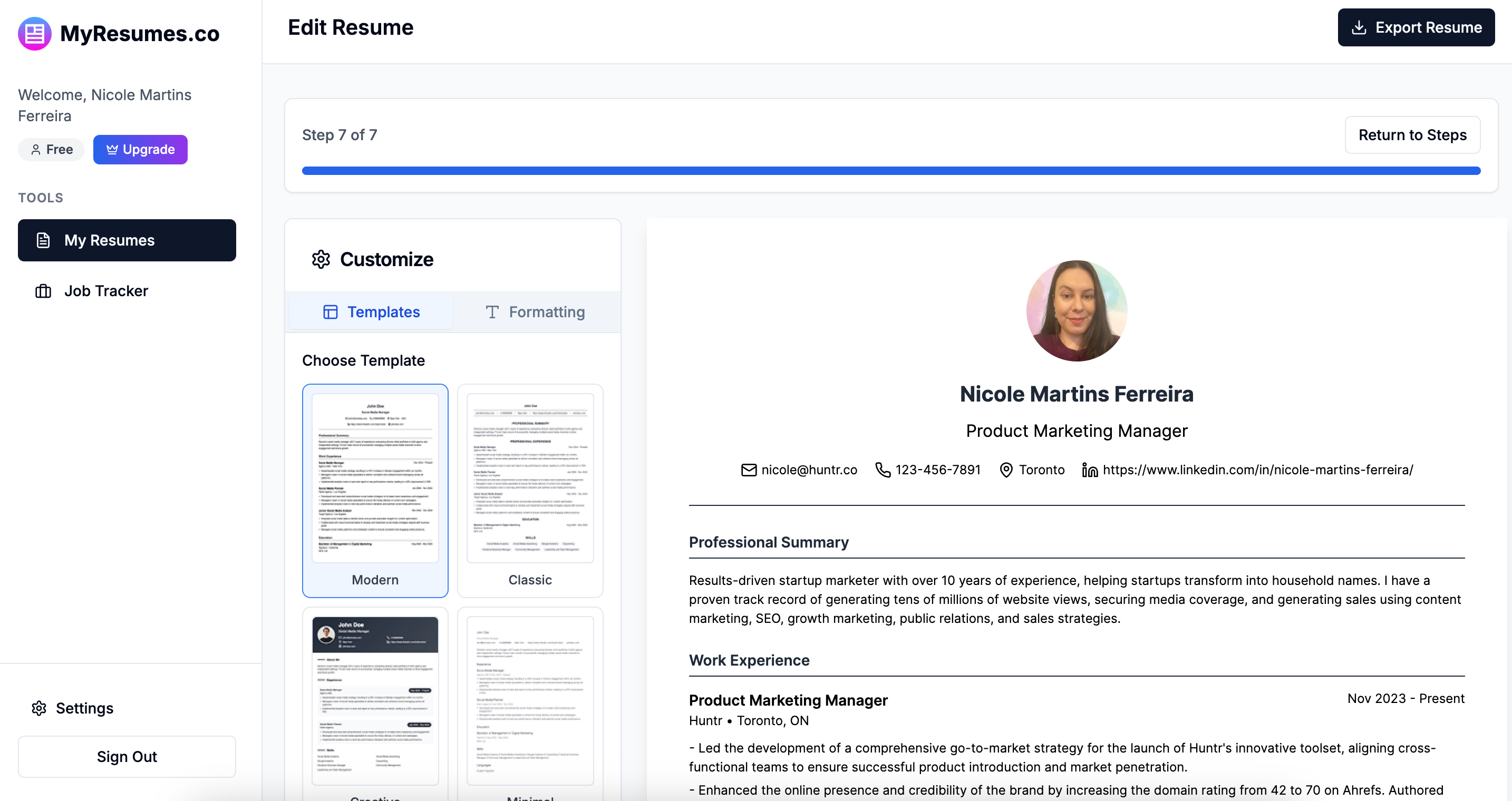This screenshot has height=801, width=1512.
Task: Select the Modern template thumbnail
Action: click(375, 478)
